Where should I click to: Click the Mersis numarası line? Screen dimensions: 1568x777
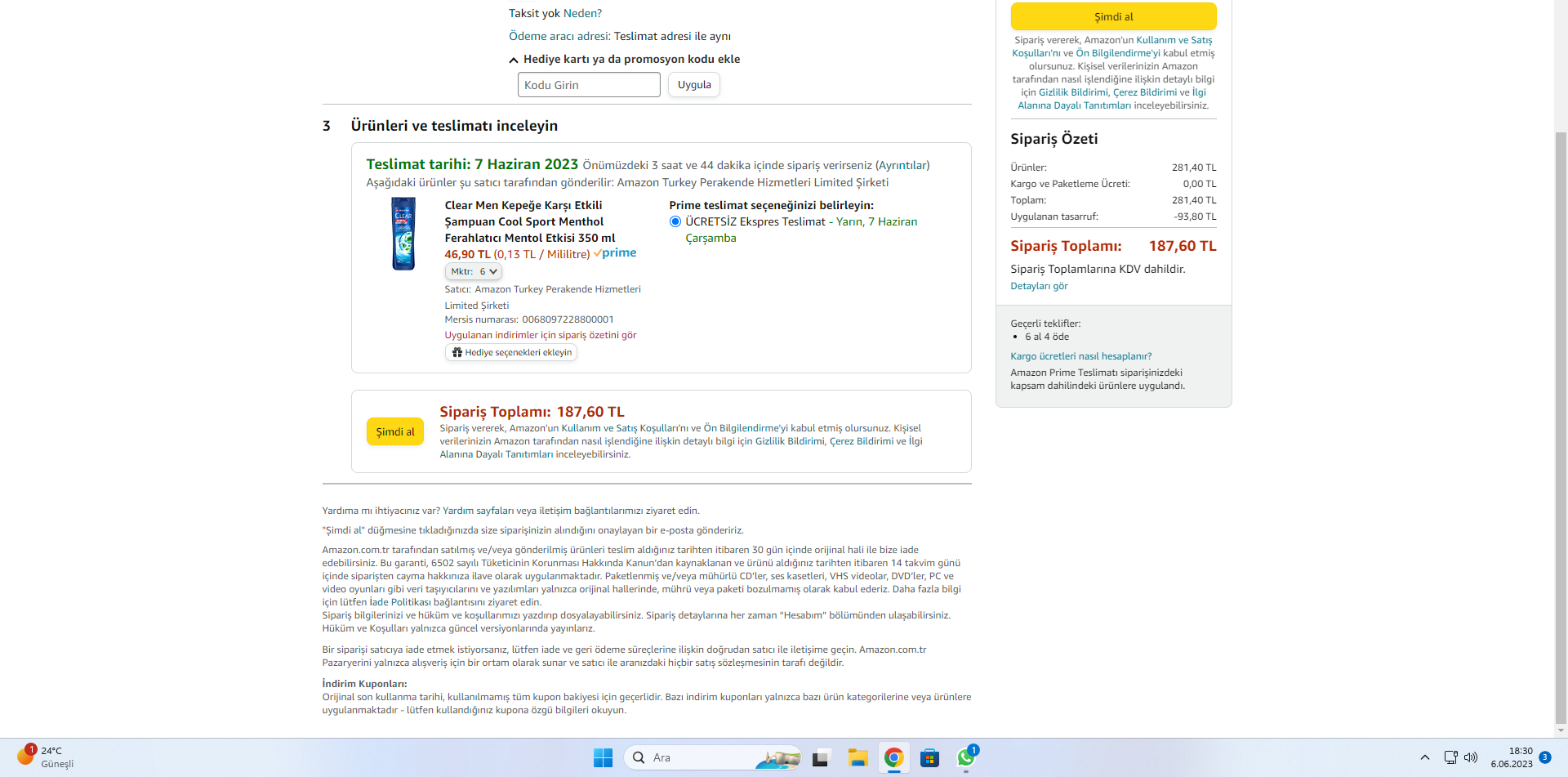(x=529, y=319)
